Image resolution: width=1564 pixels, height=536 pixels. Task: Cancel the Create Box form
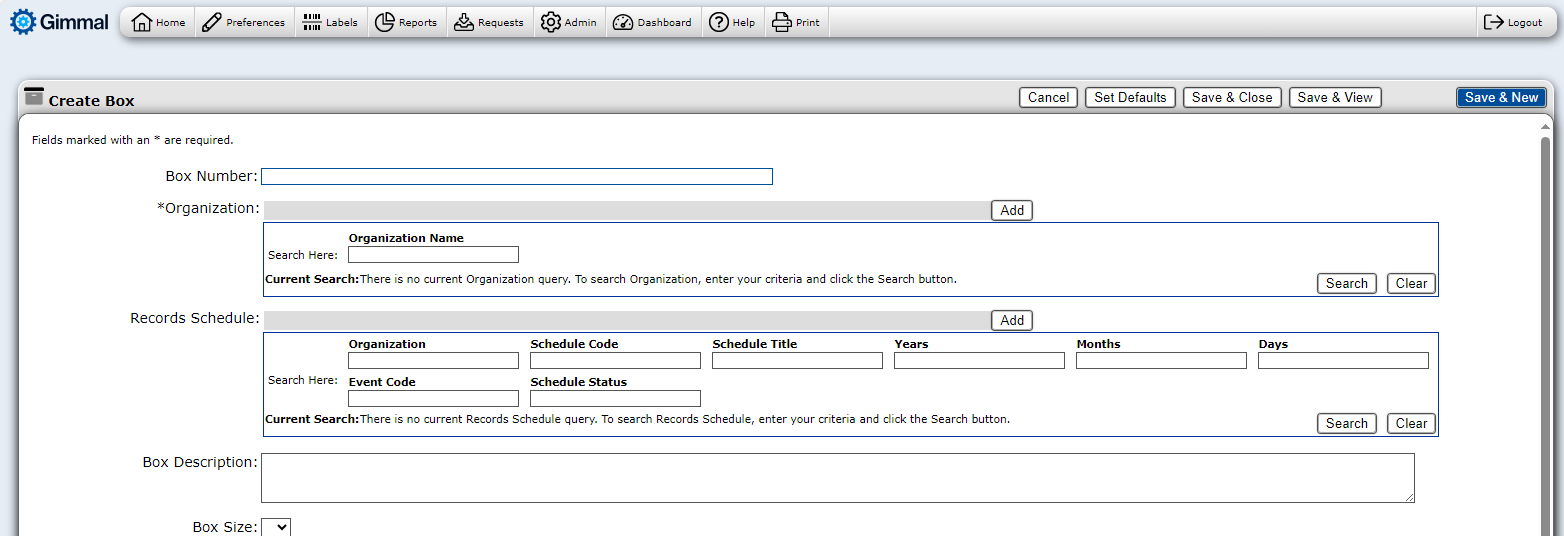pos(1048,97)
